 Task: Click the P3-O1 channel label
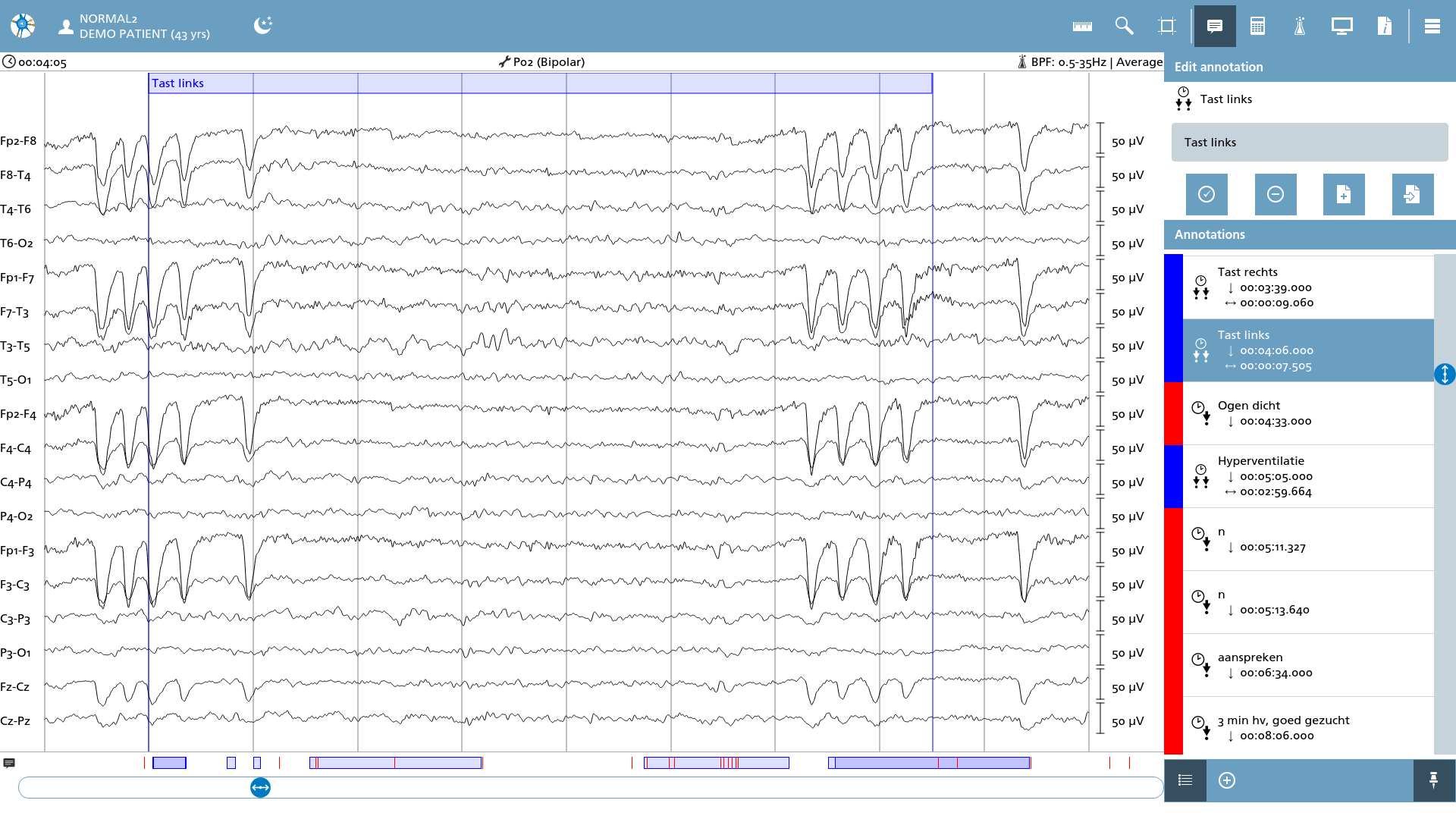tap(16, 653)
